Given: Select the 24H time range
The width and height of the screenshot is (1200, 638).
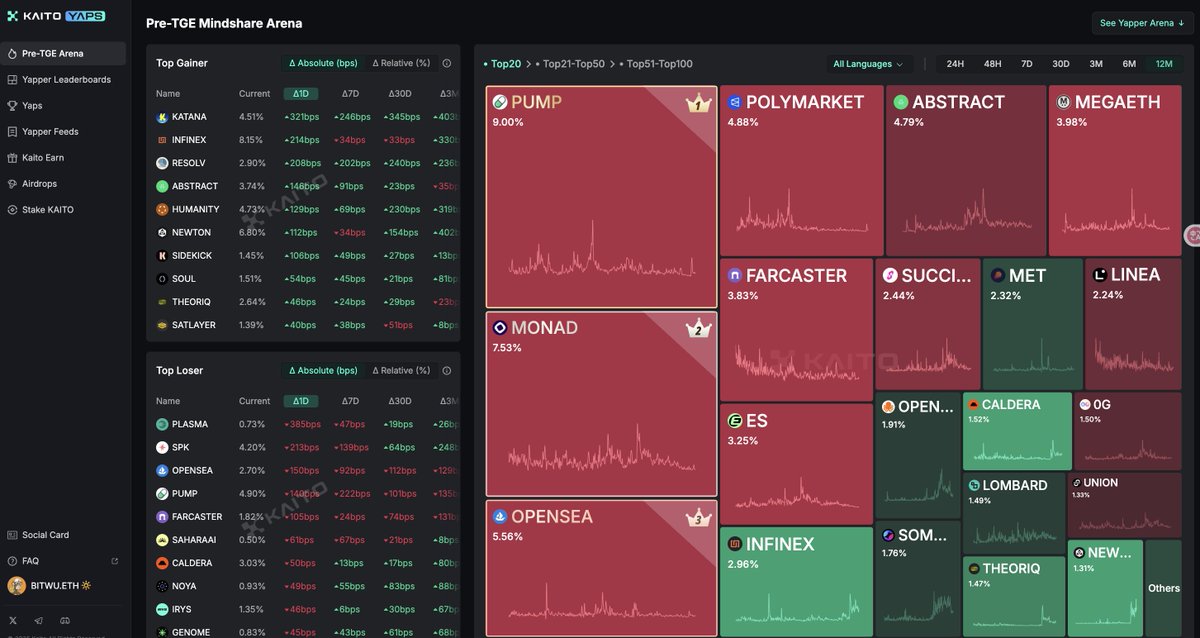Looking at the screenshot, I should 955,64.
